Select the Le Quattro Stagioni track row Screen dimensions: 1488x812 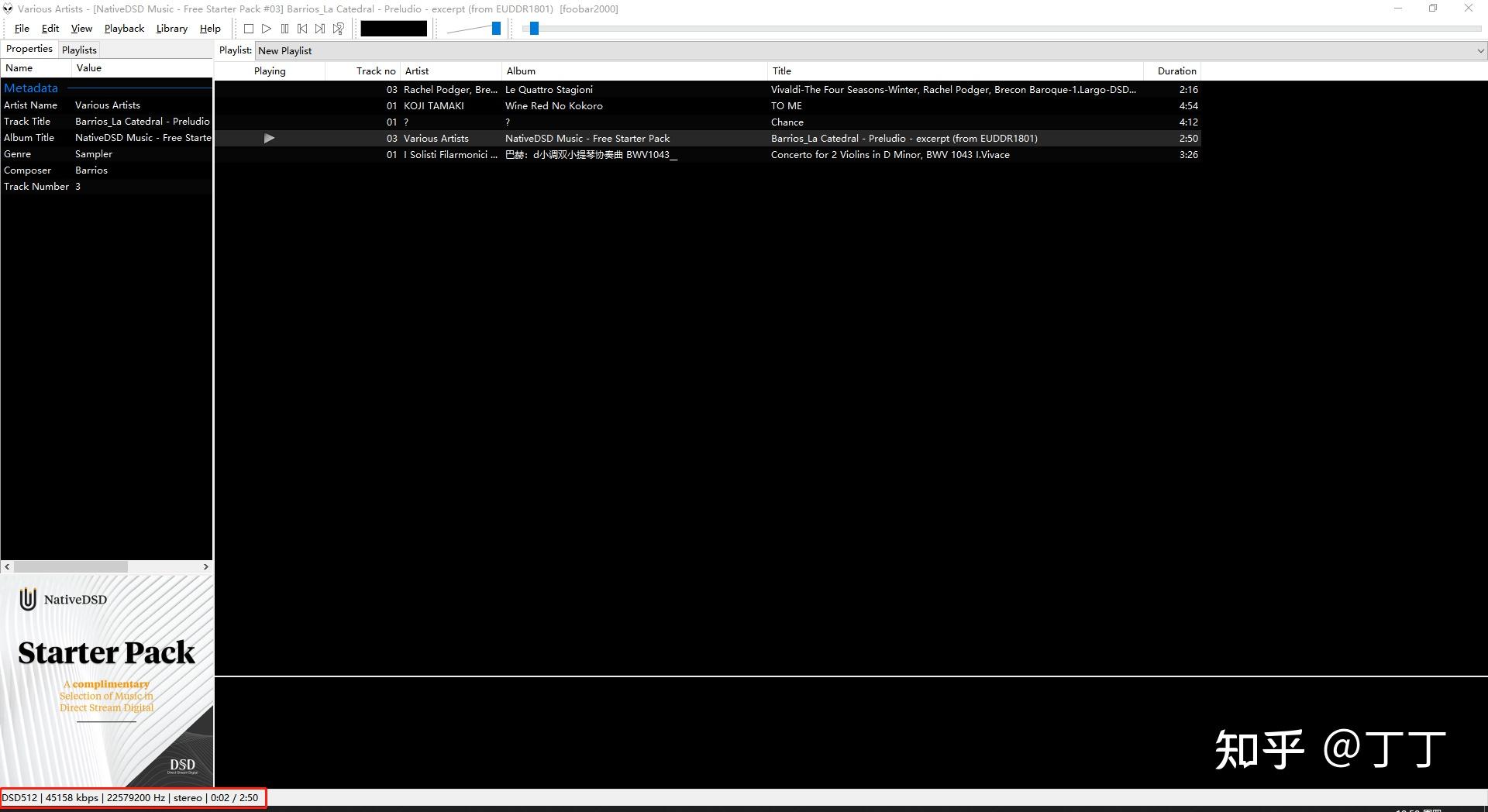708,90
